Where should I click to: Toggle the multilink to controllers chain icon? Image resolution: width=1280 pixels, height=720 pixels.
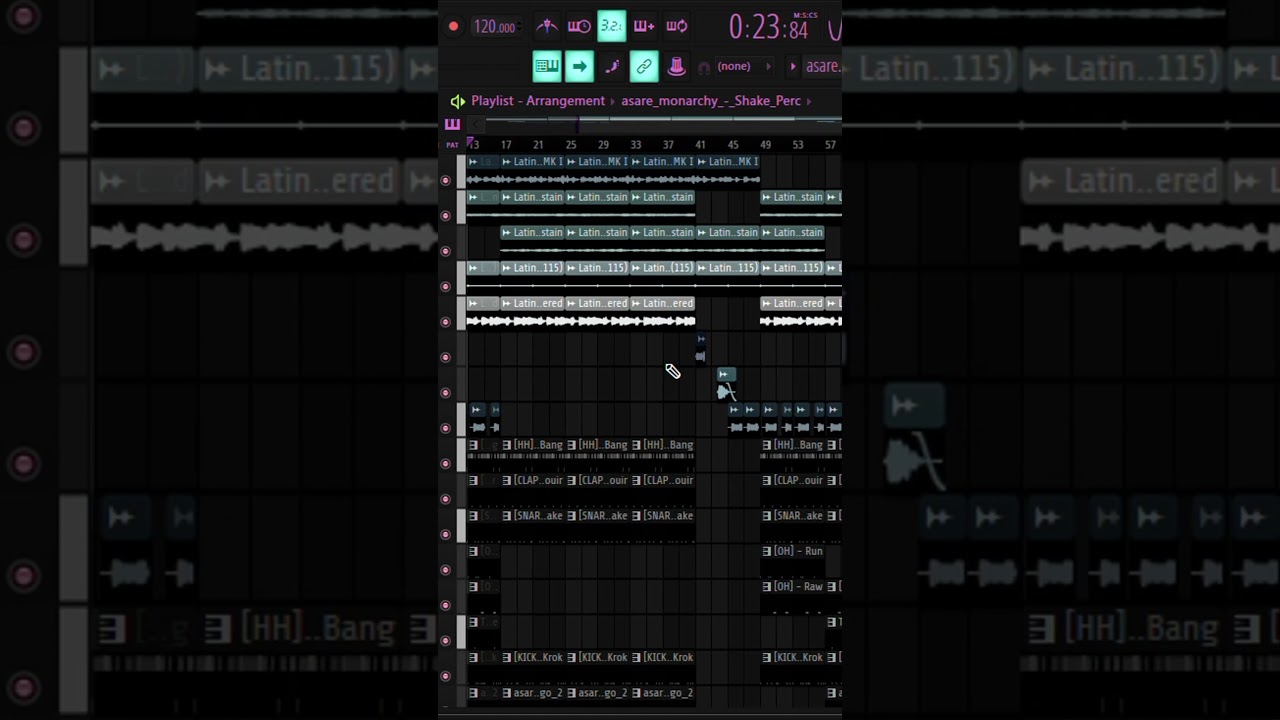pos(644,66)
